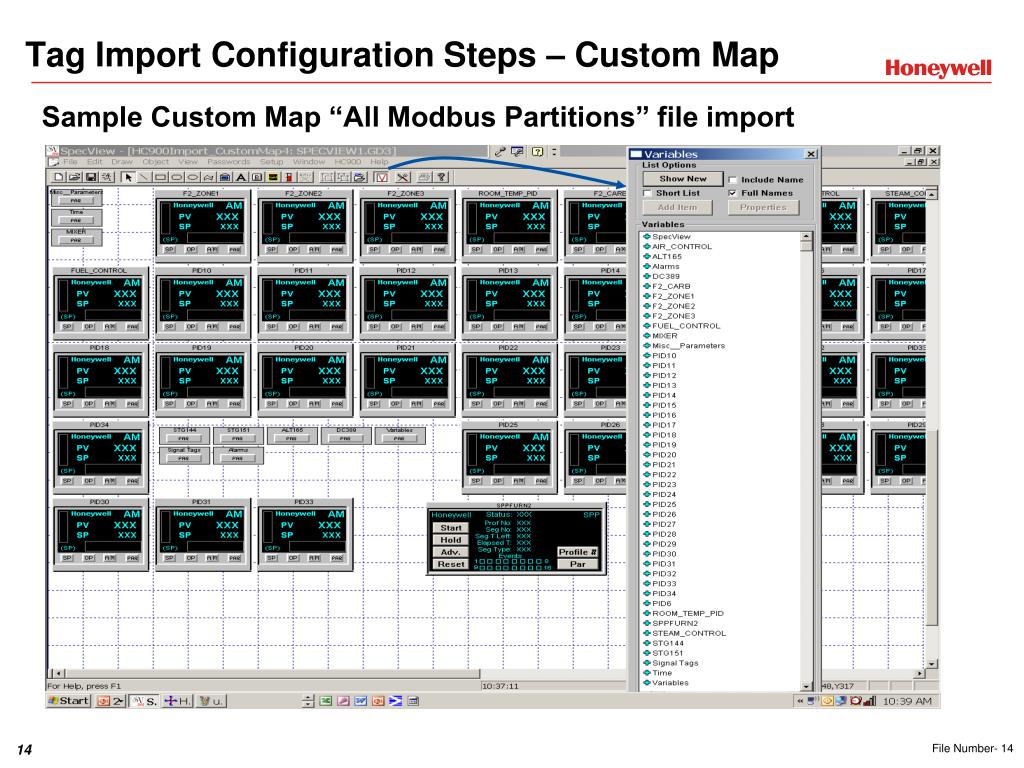This screenshot has width=1024, height=768.
Task: Click the crossed tools setup icon
Action: click(402, 177)
